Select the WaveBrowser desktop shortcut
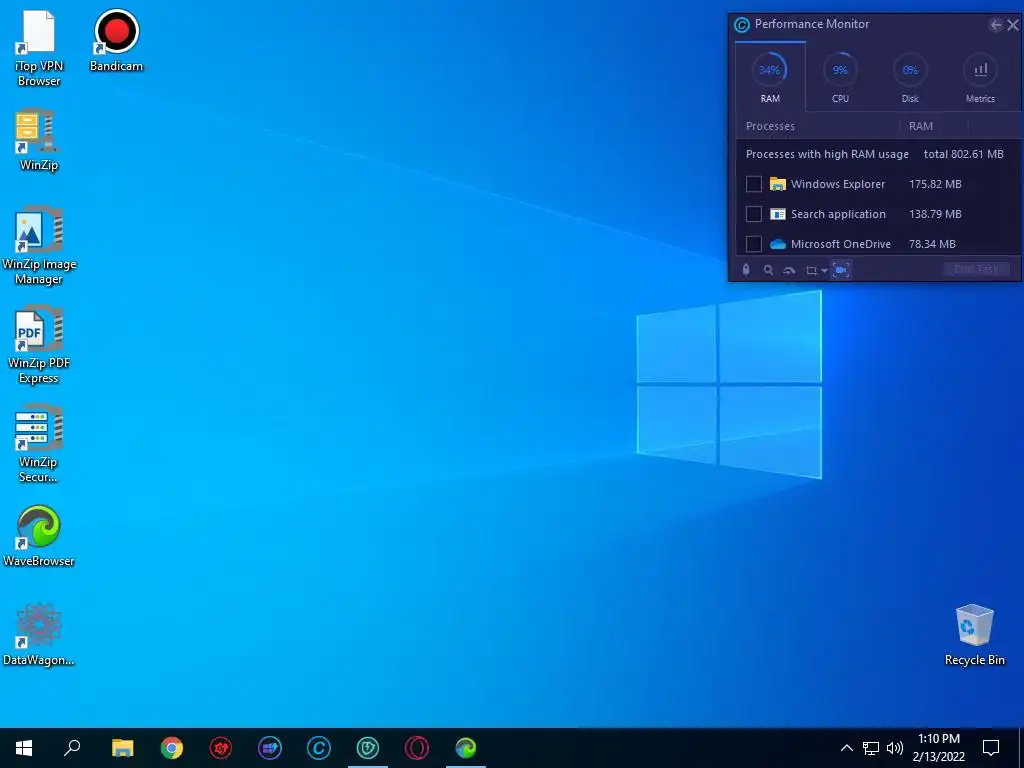This screenshot has height=768, width=1024. tap(39, 536)
